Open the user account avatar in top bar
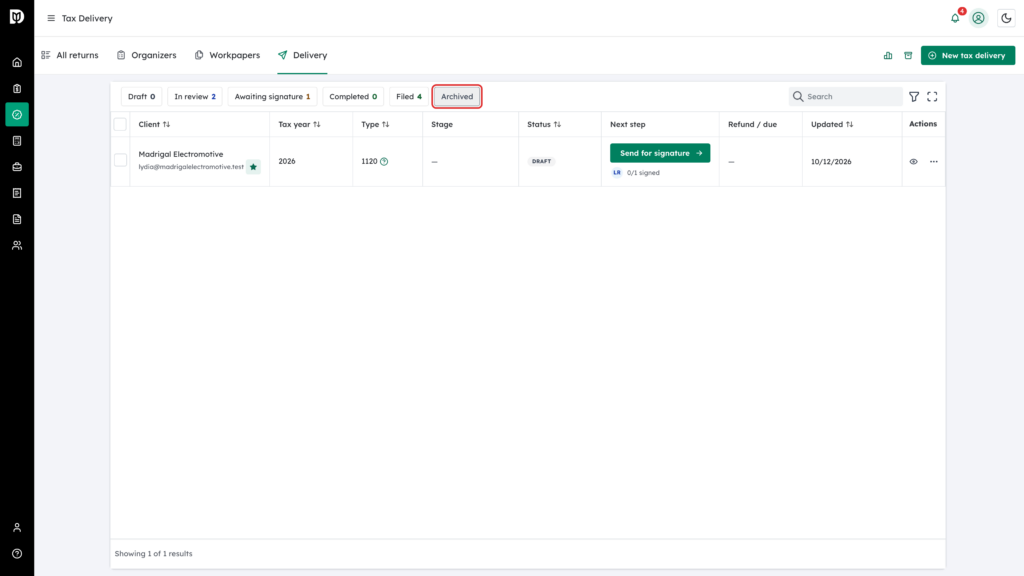 click(978, 18)
